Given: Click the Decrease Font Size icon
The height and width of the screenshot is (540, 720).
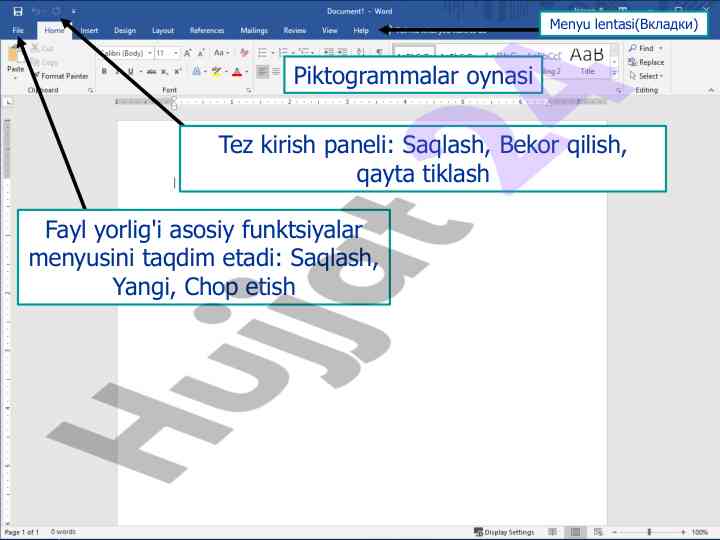Looking at the screenshot, I should 201,53.
